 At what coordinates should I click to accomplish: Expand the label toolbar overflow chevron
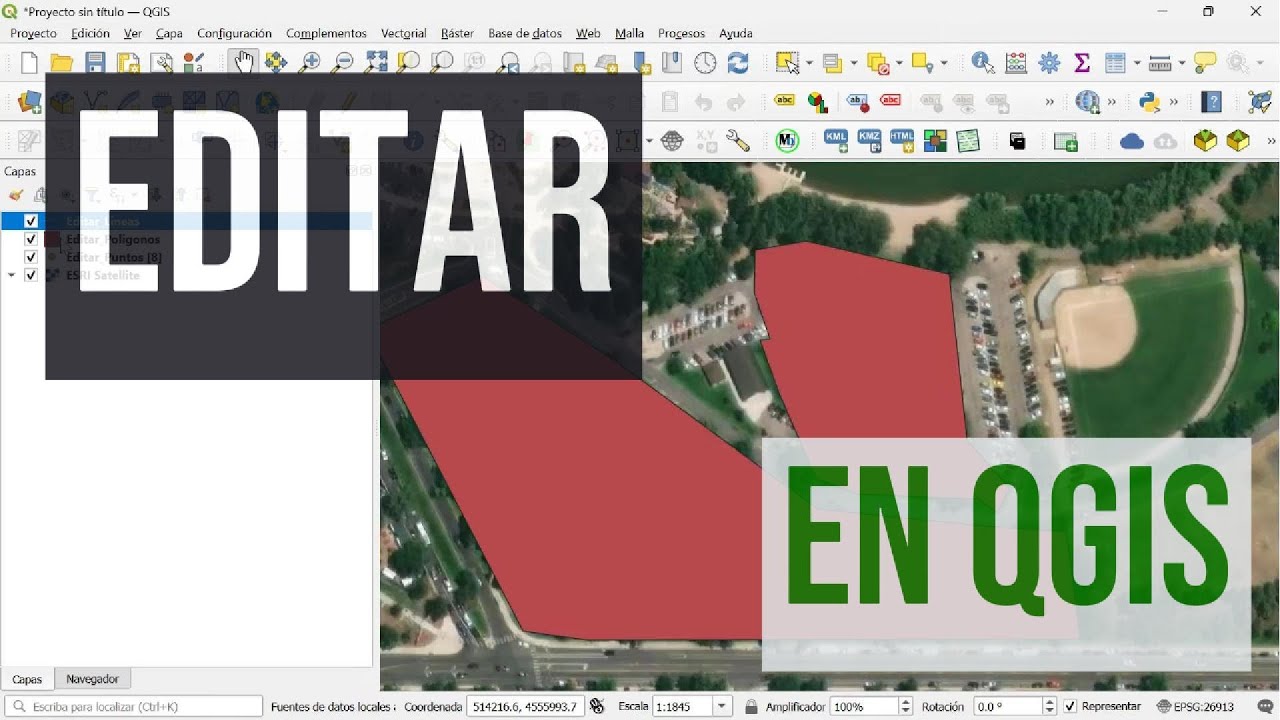[x=1050, y=102]
